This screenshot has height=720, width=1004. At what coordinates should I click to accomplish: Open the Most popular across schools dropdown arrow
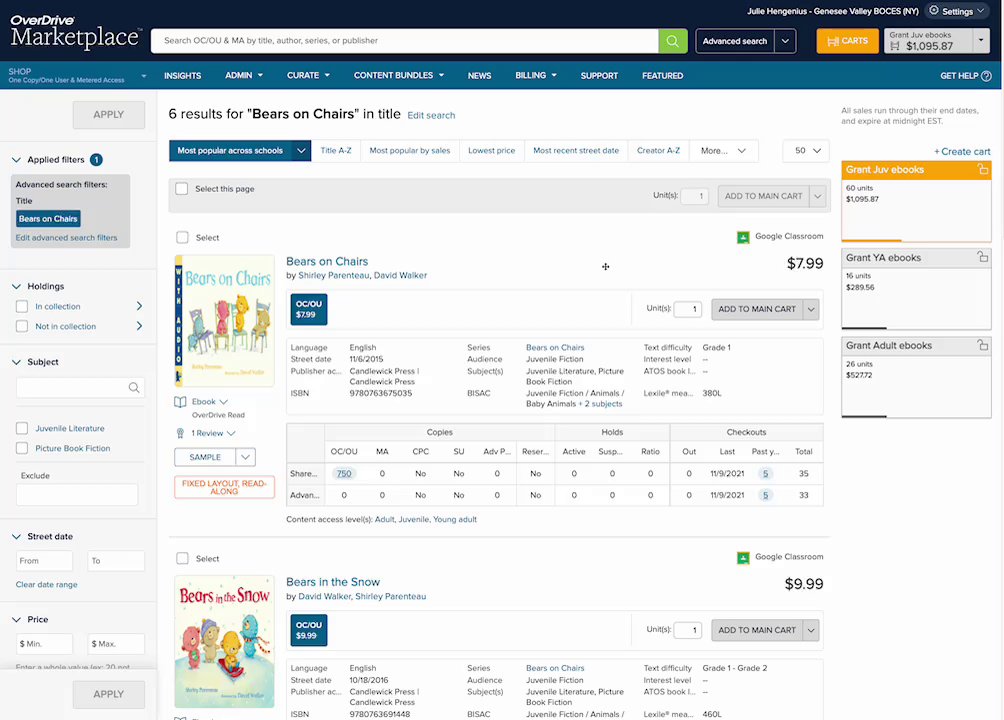(301, 151)
